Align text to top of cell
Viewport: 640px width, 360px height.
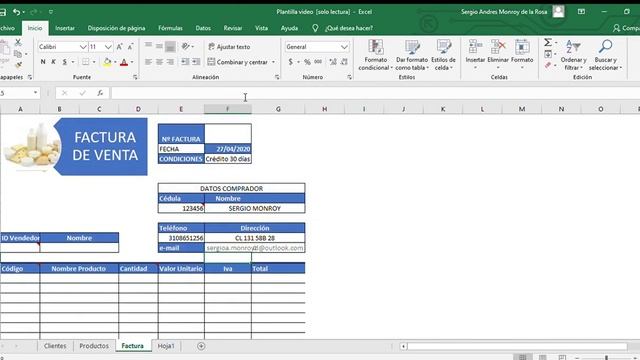click(x=148, y=46)
